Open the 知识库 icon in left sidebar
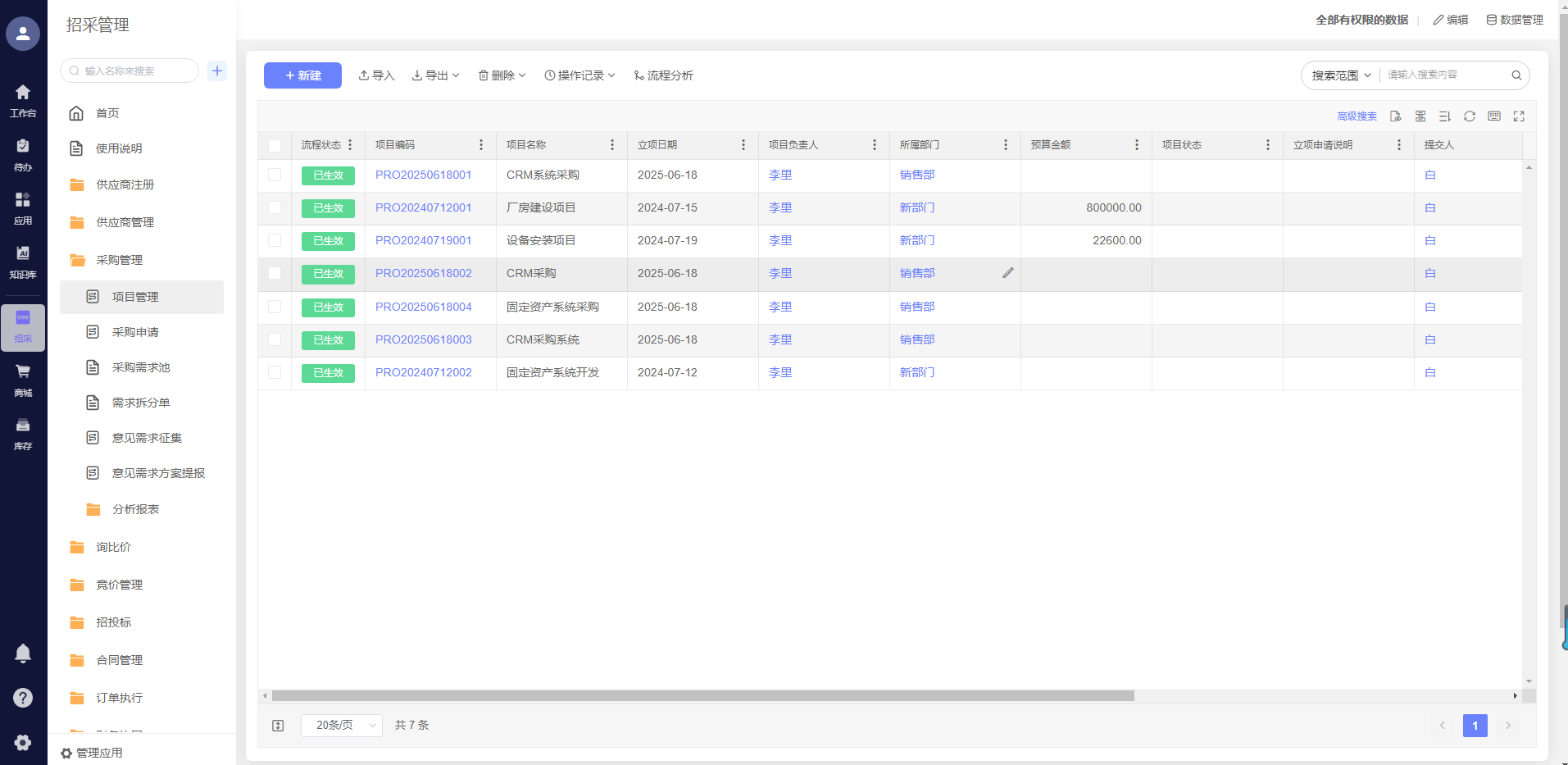The height and width of the screenshot is (765, 1568). pos(23,261)
